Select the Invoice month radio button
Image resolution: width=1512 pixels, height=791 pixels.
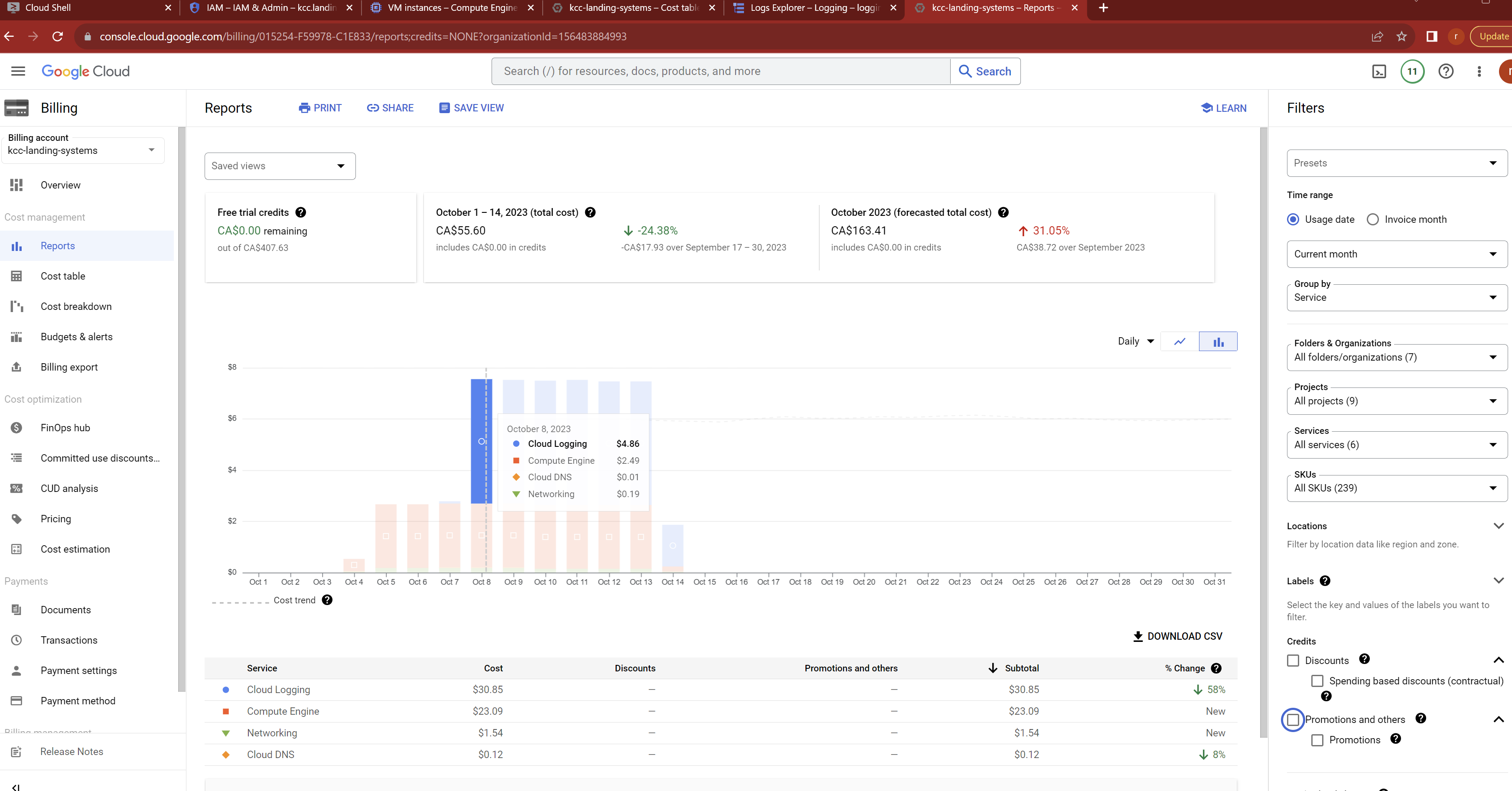(x=1372, y=219)
